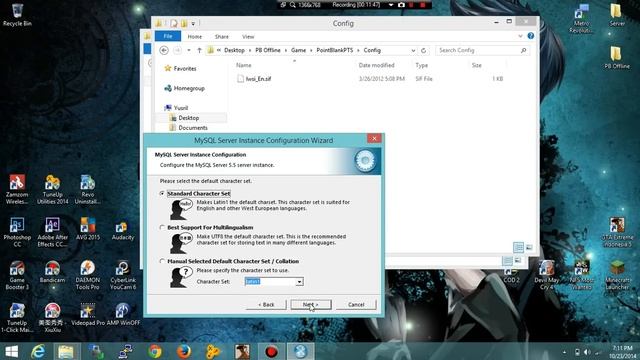
Task: Select Yusril user folder in navigation pane
Action: pos(176,108)
